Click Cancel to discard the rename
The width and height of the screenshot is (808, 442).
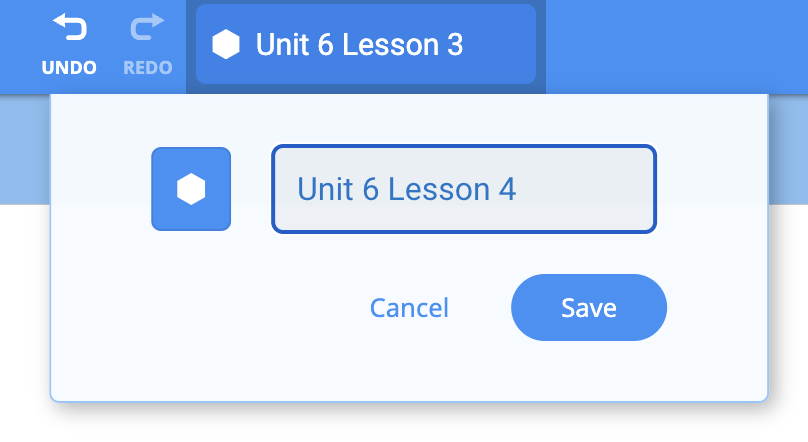click(x=409, y=308)
